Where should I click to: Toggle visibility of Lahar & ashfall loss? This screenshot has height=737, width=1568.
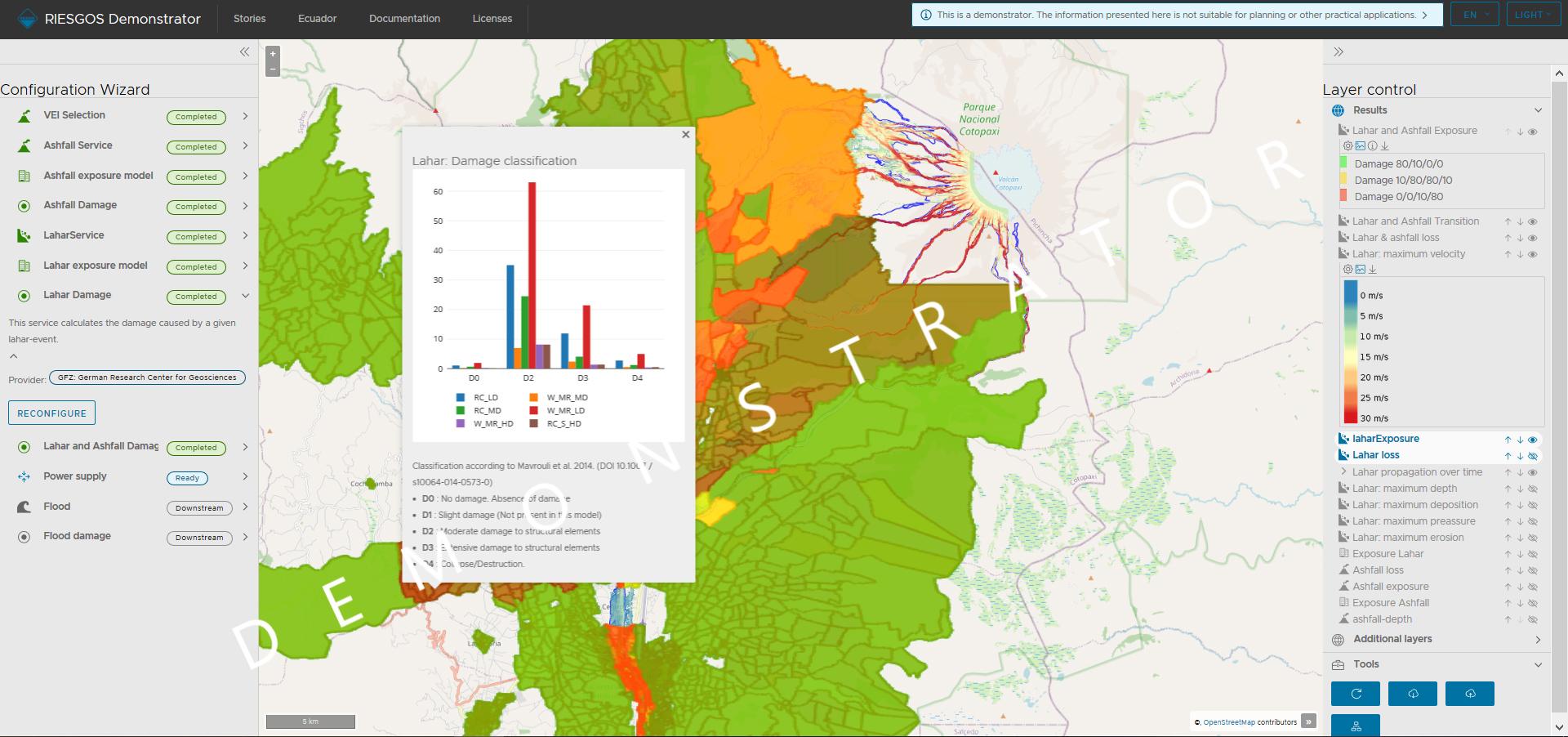[x=1533, y=238]
